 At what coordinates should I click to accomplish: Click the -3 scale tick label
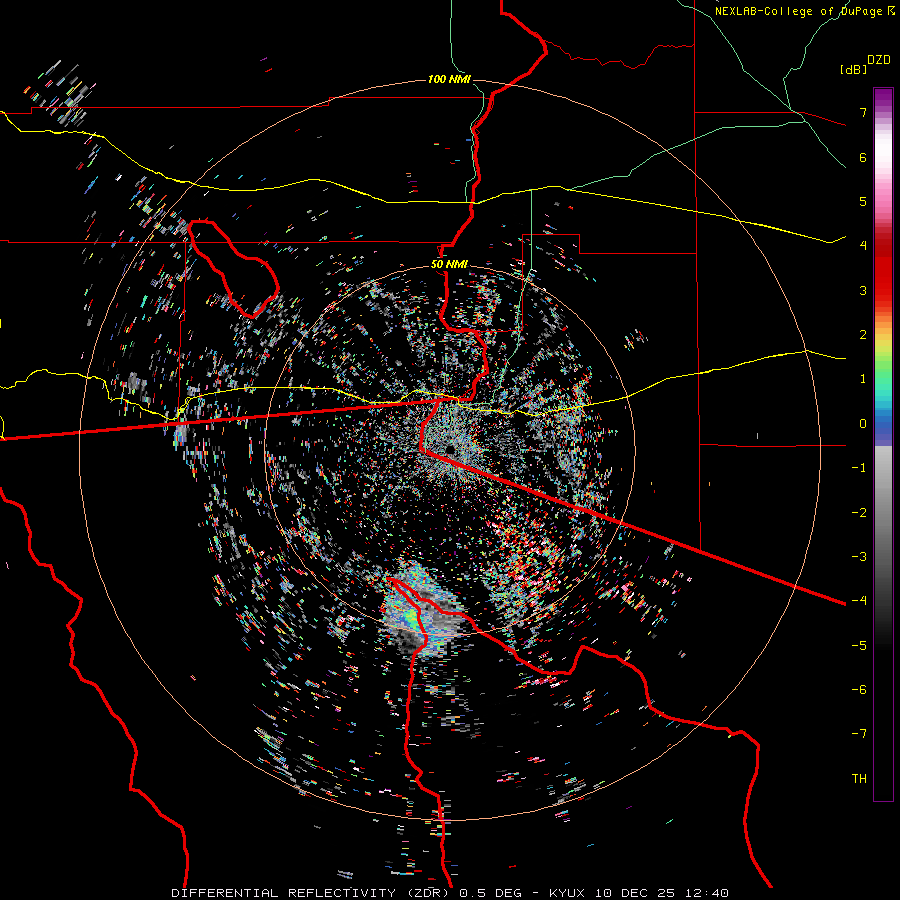859,557
